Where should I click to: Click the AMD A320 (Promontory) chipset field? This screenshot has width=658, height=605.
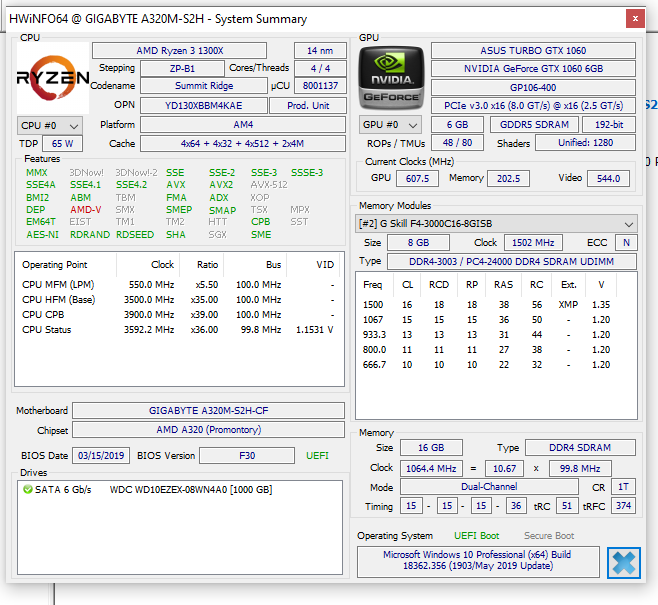click(x=209, y=430)
